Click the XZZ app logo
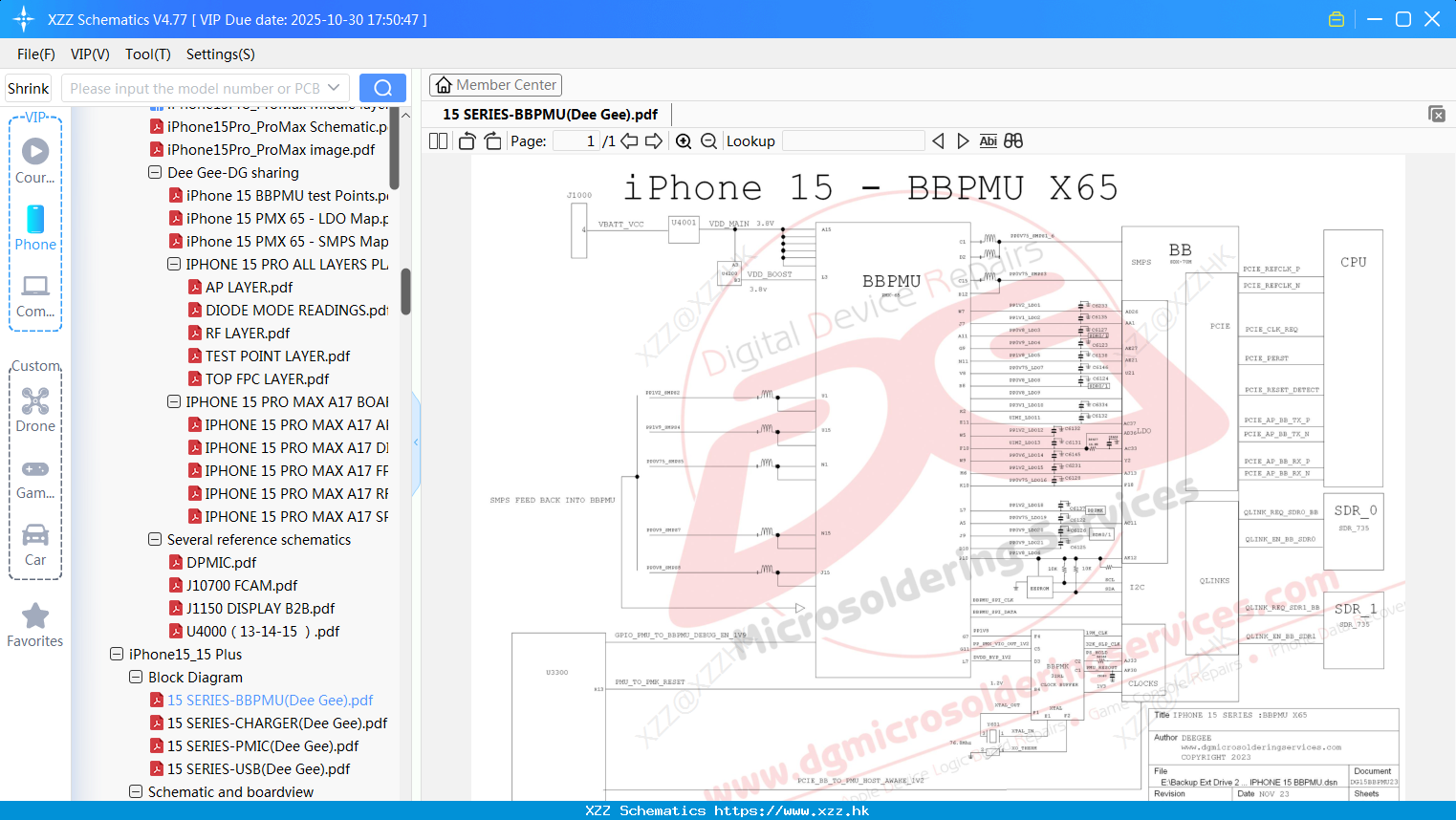The image size is (1456, 820). pyautogui.click(x=23, y=19)
